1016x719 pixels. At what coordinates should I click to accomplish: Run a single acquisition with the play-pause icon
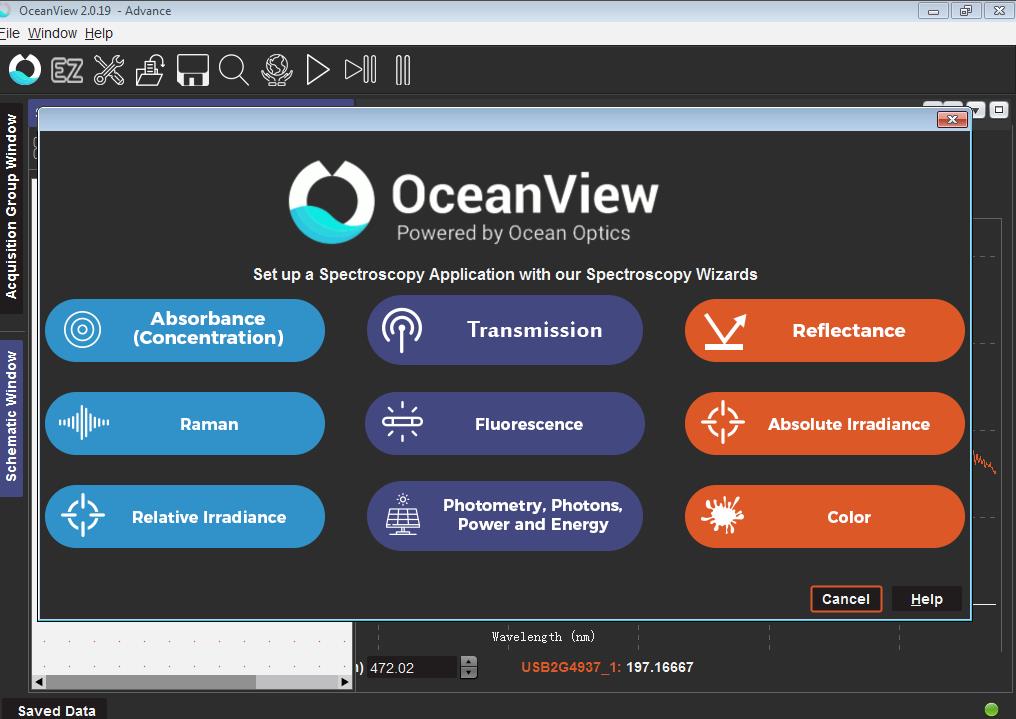(360, 70)
